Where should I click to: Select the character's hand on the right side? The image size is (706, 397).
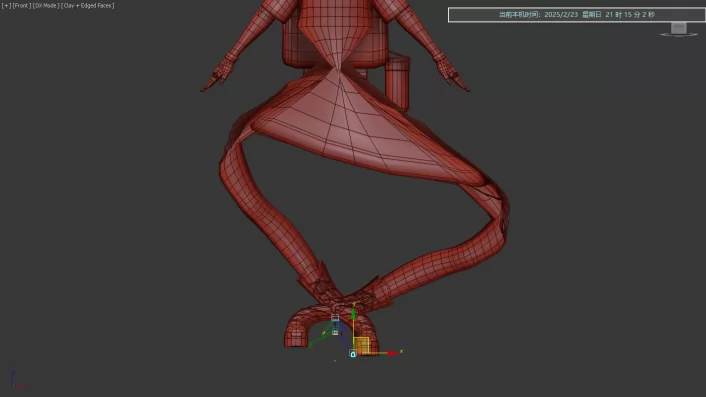click(452, 73)
